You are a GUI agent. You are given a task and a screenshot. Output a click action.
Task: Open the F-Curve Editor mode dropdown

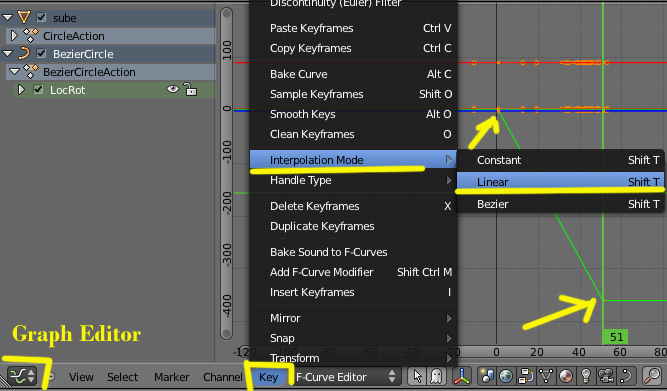[x=347, y=377]
